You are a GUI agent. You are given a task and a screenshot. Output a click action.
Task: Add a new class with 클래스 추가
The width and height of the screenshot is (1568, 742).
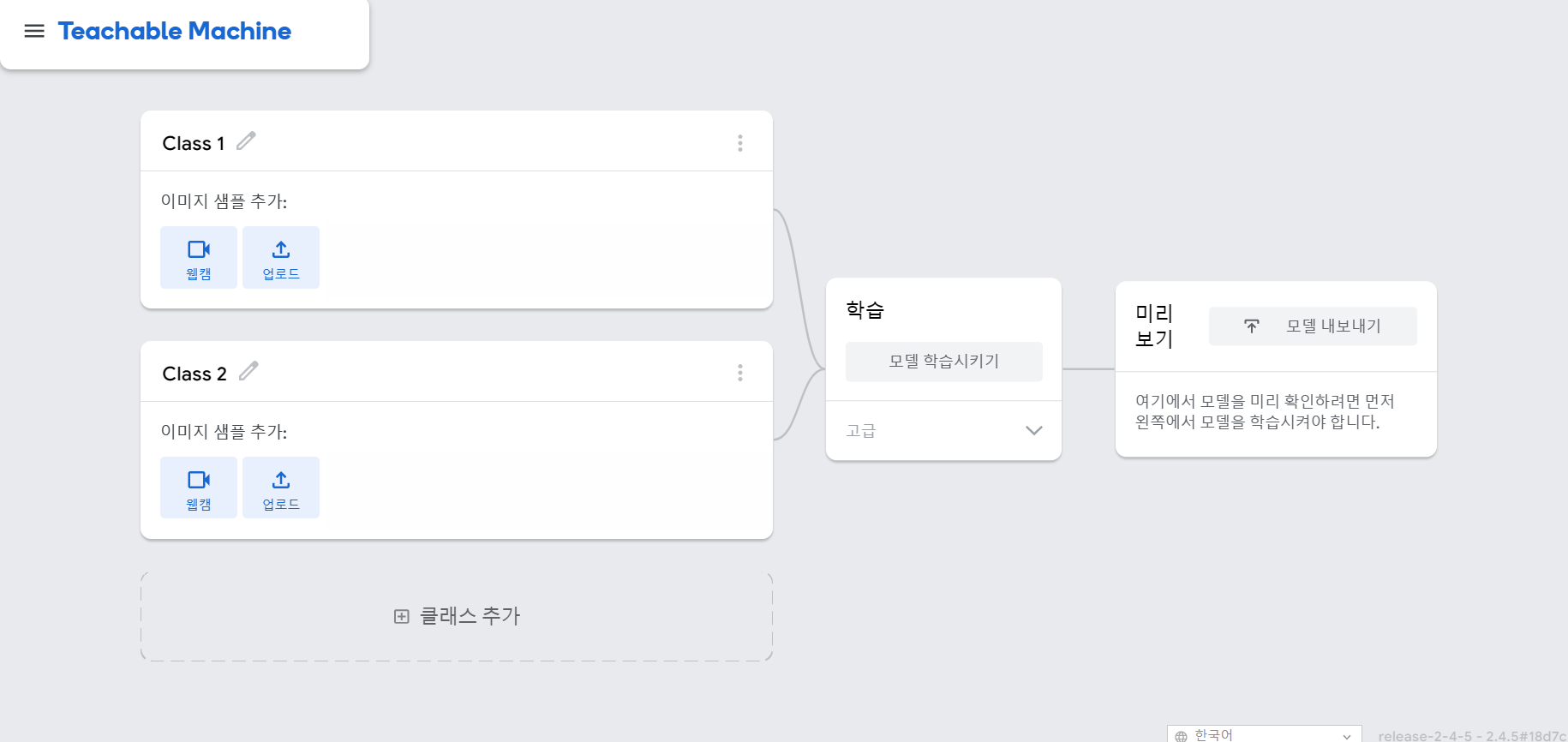point(457,617)
